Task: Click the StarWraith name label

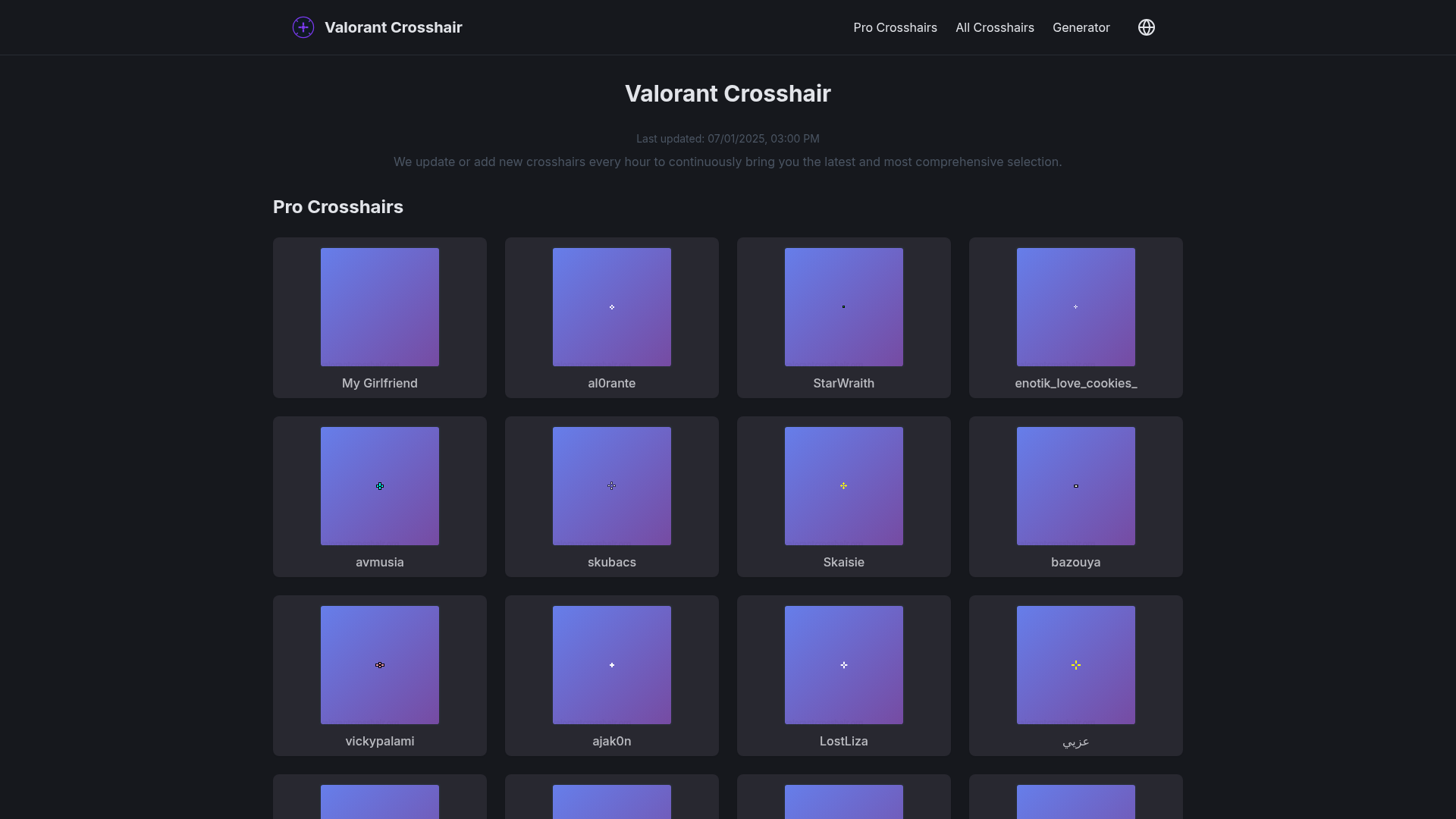Action: tap(844, 383)
